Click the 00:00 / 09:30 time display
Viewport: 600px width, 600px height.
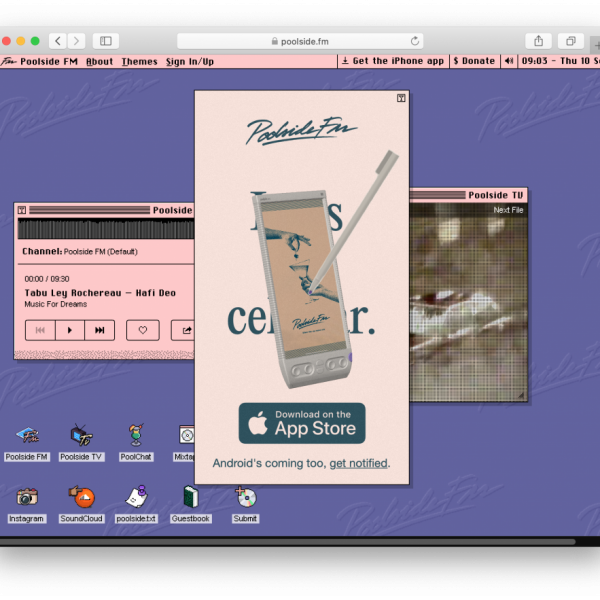point(47,279)
